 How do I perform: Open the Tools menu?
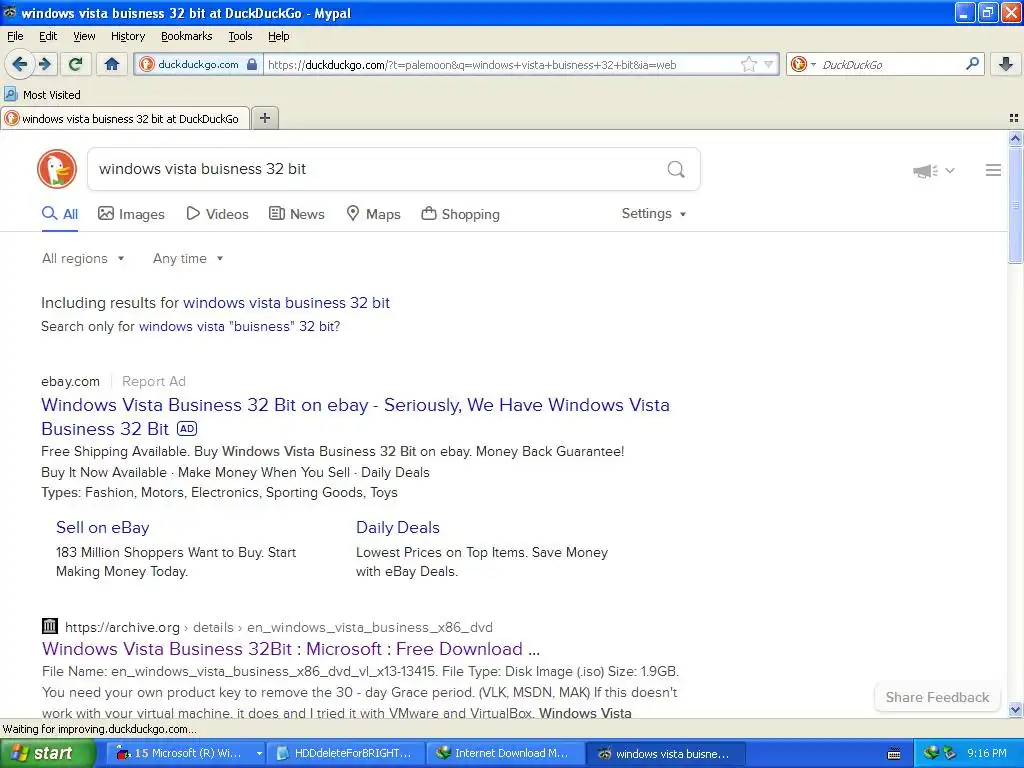[240, 36]
